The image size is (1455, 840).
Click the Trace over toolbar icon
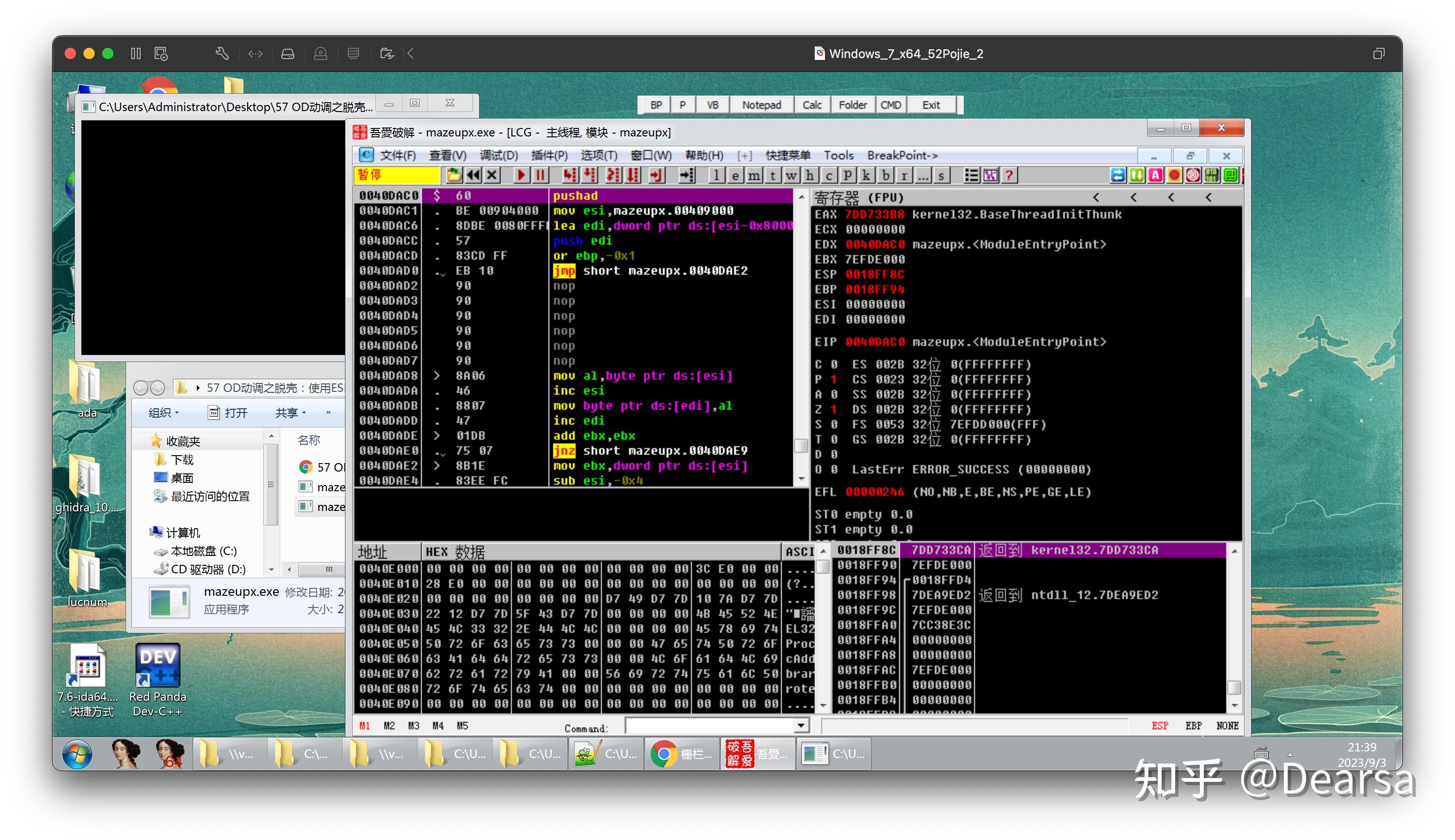tap(633, 175)
